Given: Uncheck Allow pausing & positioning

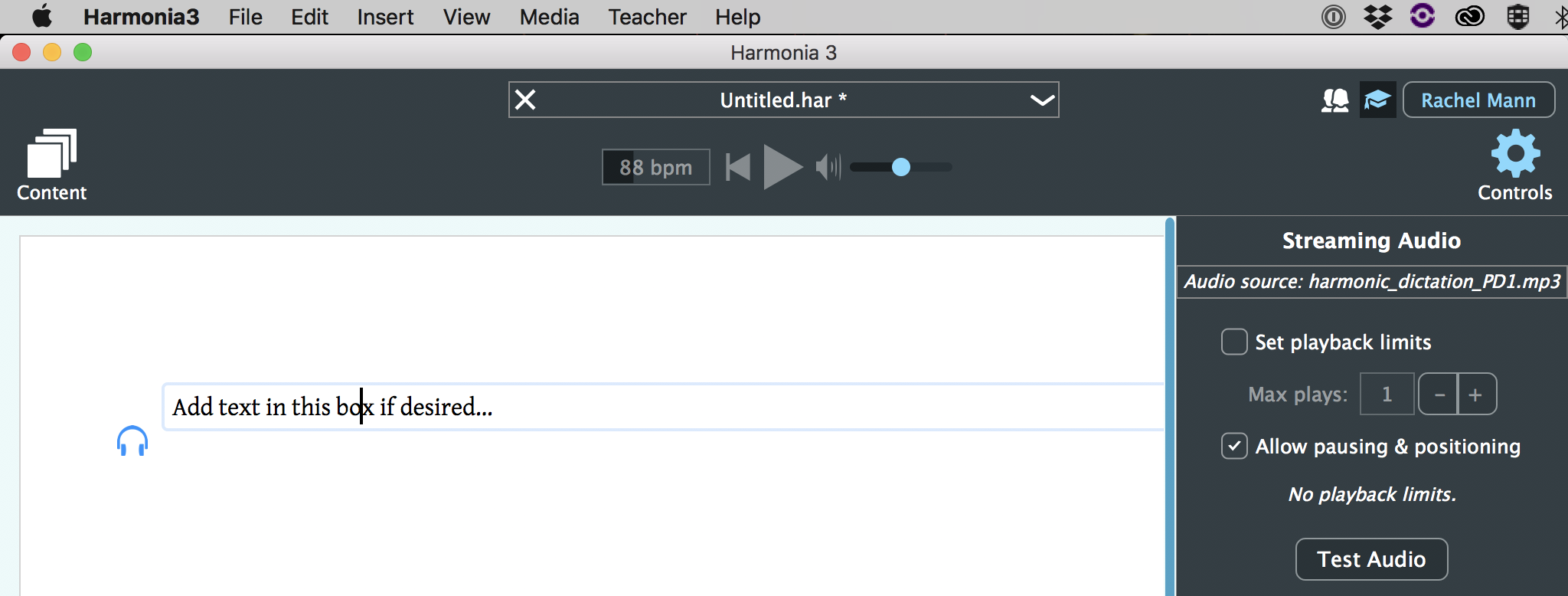Looking at the screenshot, I should coord(1234,446).
